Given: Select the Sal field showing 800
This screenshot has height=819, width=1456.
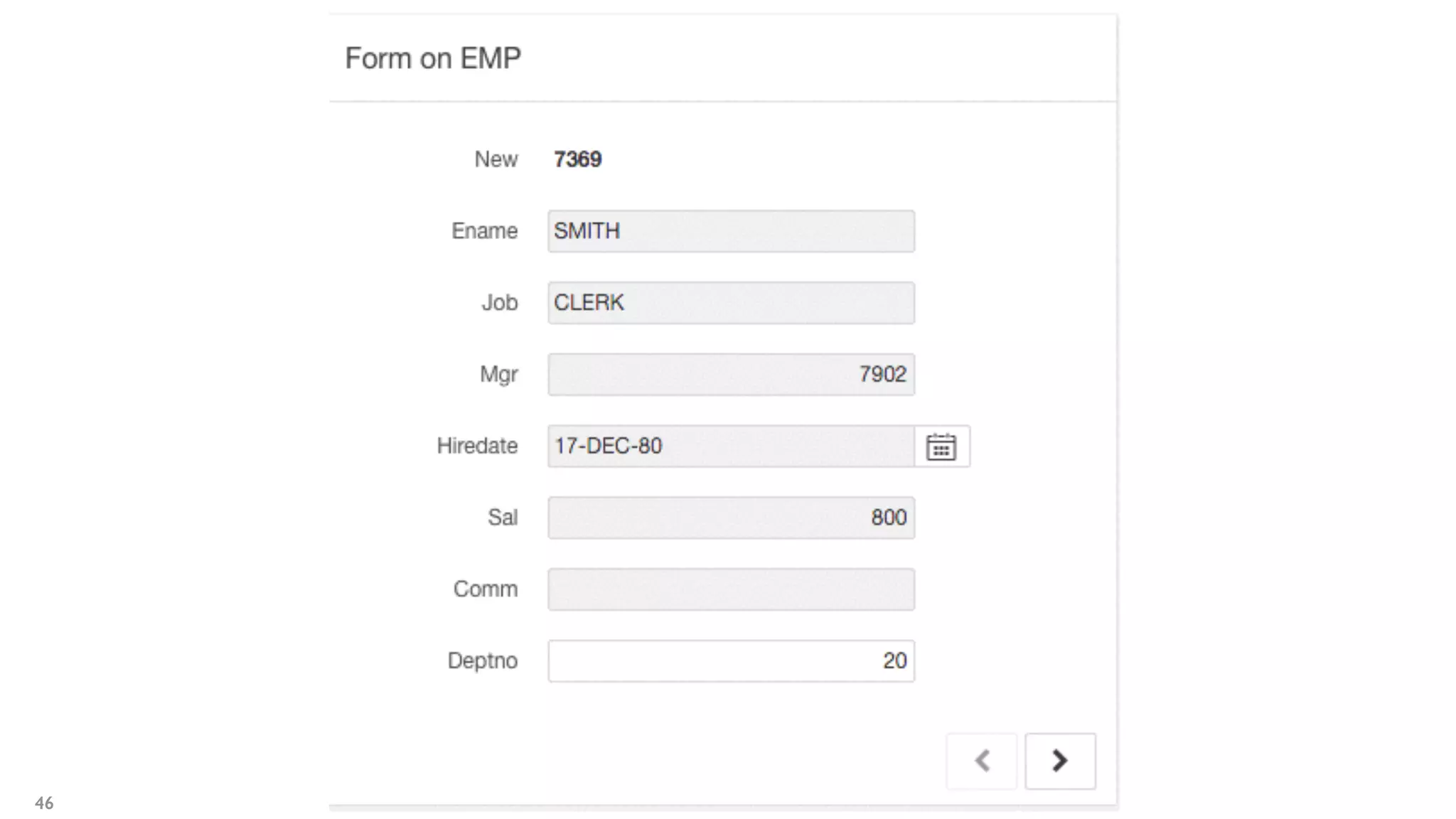Looking at the screenshot, I should click(731, 518).
